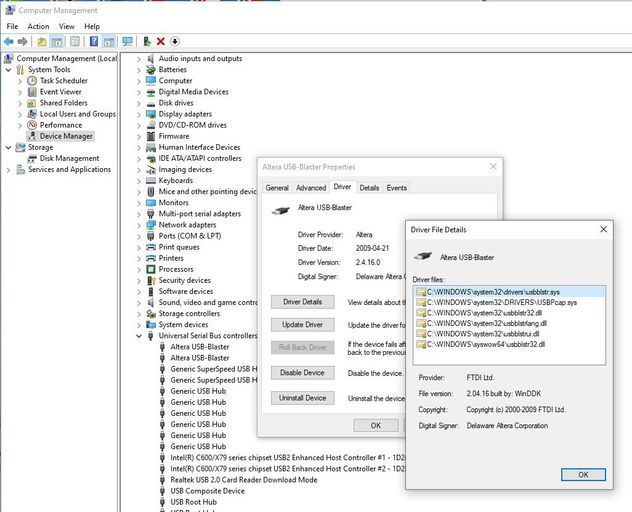Toggle the Show/Hide Action Pane toolbar icon
632x512 pixels.
pyautogui.click(x=109, y=42)
